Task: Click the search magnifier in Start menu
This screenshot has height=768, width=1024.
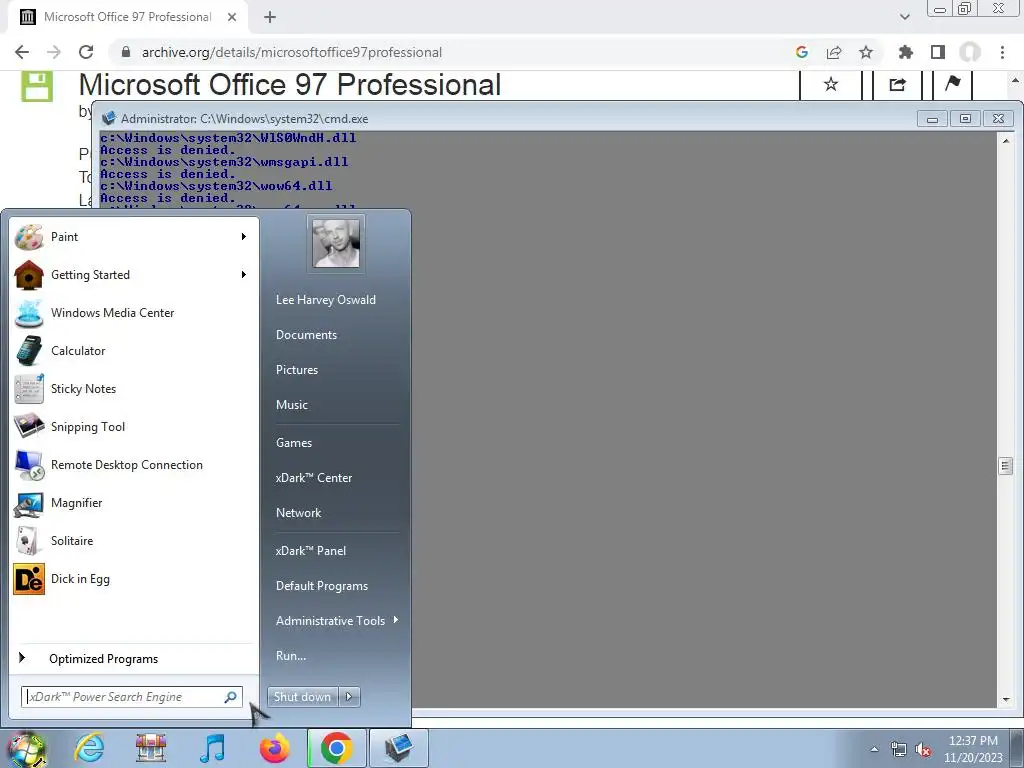Action: coord(231,697)
